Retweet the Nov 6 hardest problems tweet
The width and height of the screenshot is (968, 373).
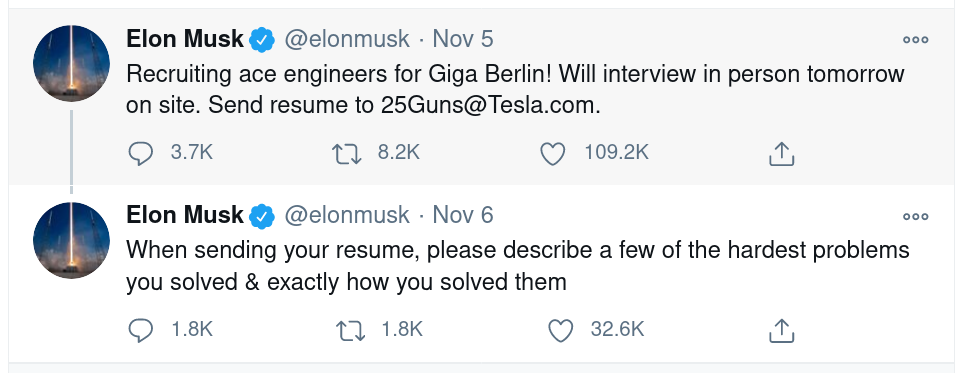pyautogui.click(x=350, y=330)
